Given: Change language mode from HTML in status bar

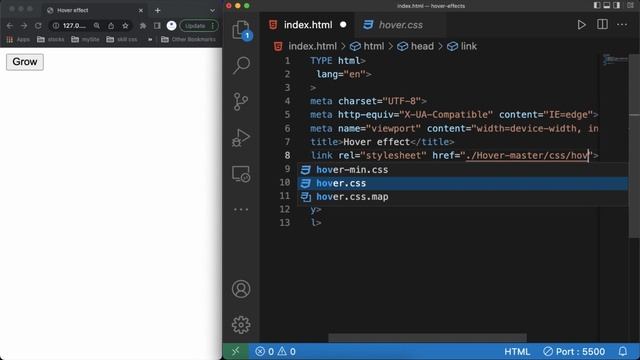Looking at the screenshot, I should click(517, 351).
